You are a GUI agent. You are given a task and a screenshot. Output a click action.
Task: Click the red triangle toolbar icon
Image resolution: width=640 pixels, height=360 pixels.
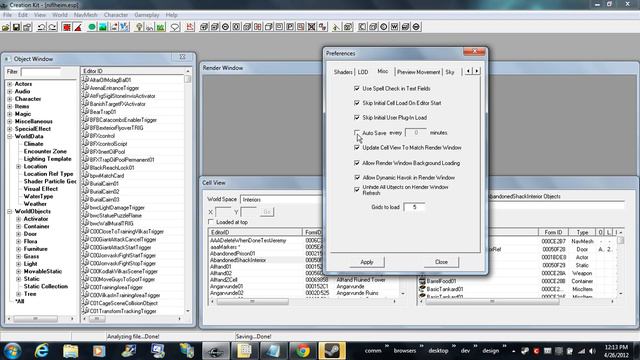click(x=78, y=27)
